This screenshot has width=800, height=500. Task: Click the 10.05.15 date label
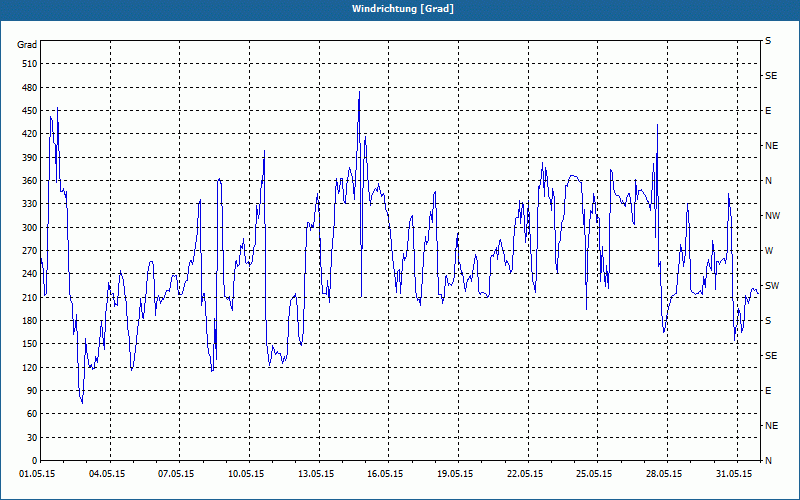point(246,474)
